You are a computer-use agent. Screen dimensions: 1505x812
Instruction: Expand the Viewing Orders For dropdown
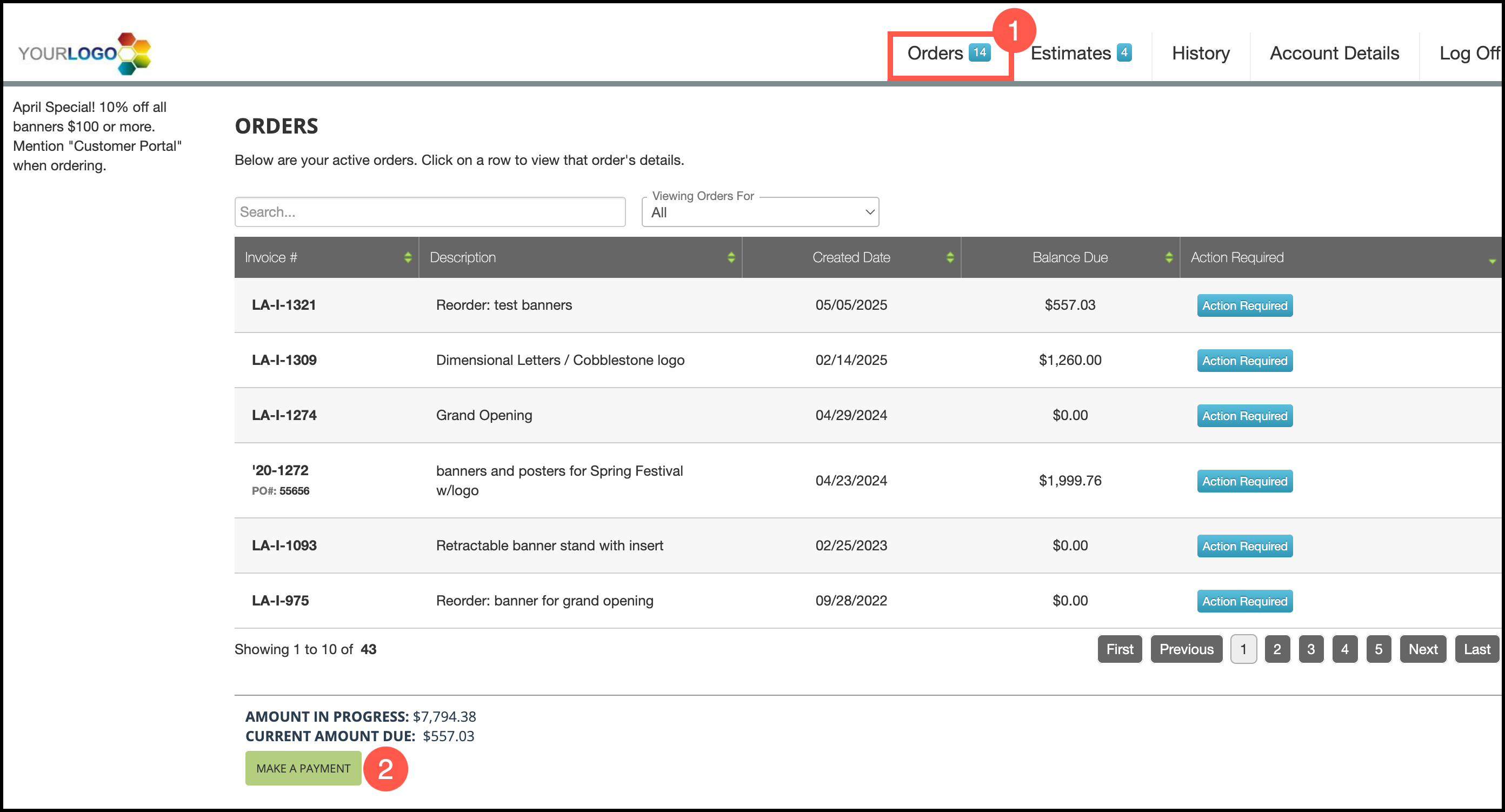click(x=760, y=212)
